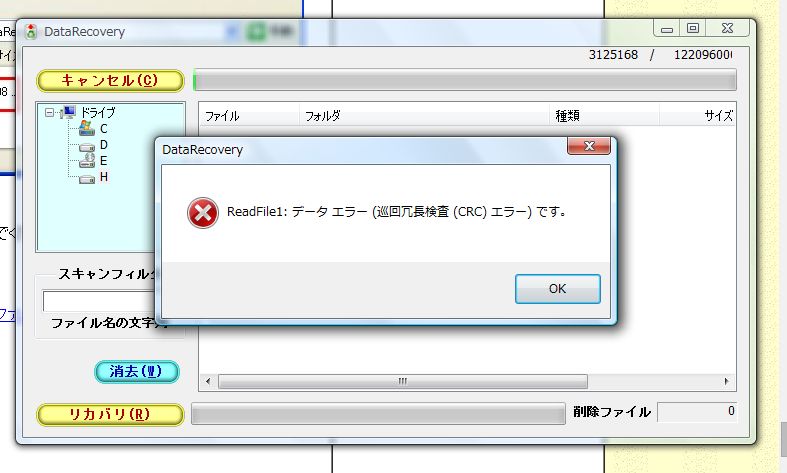Sort by the サイズ column header
Image resolution: width=787 pixels, height=473 pixels.
pos(698,116)
